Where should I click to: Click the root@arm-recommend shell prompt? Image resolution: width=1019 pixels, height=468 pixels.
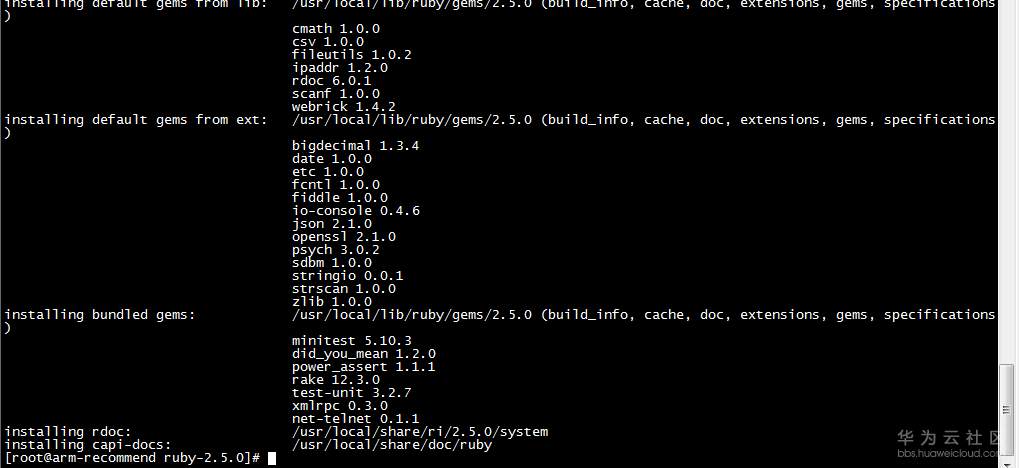[x=132, y=458]
